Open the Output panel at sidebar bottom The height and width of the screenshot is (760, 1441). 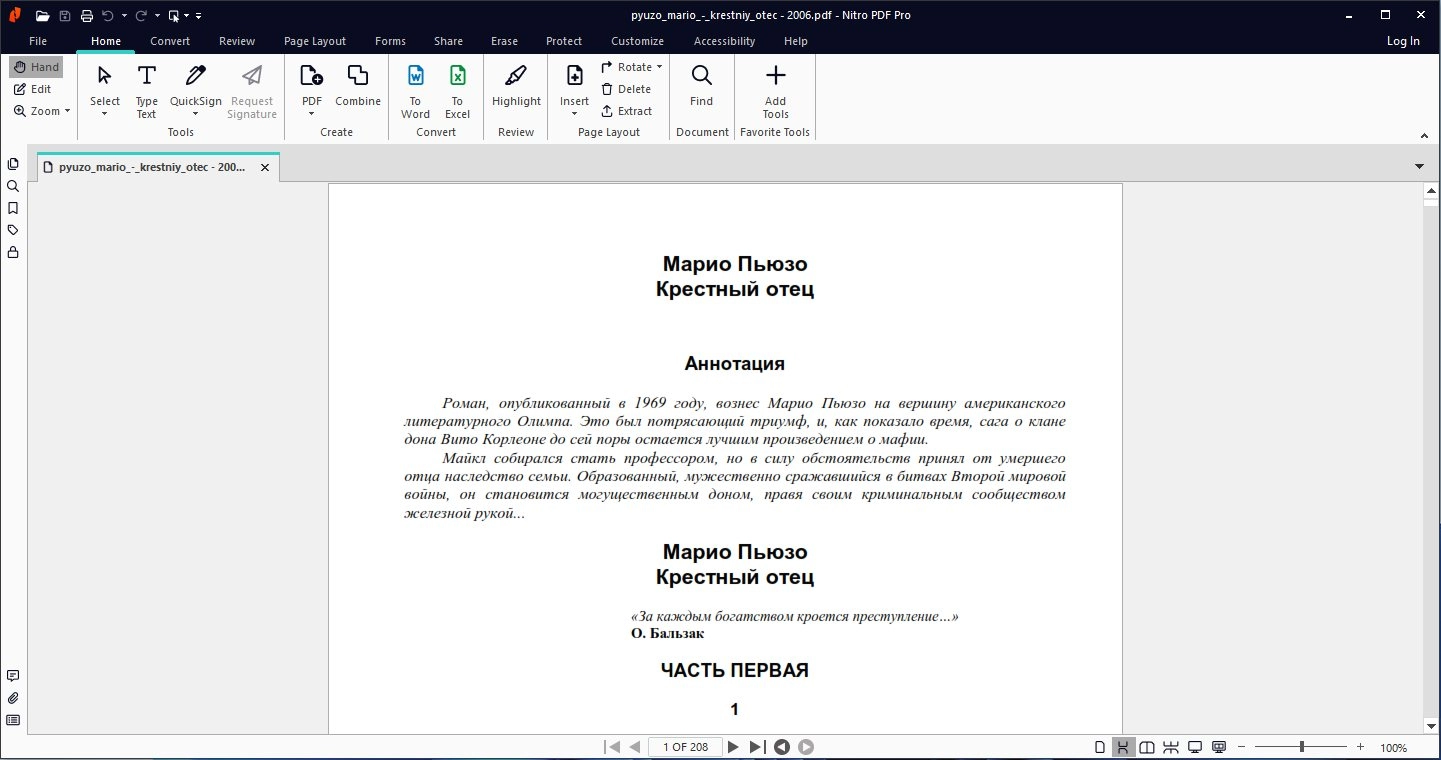[x=13, y=720]
